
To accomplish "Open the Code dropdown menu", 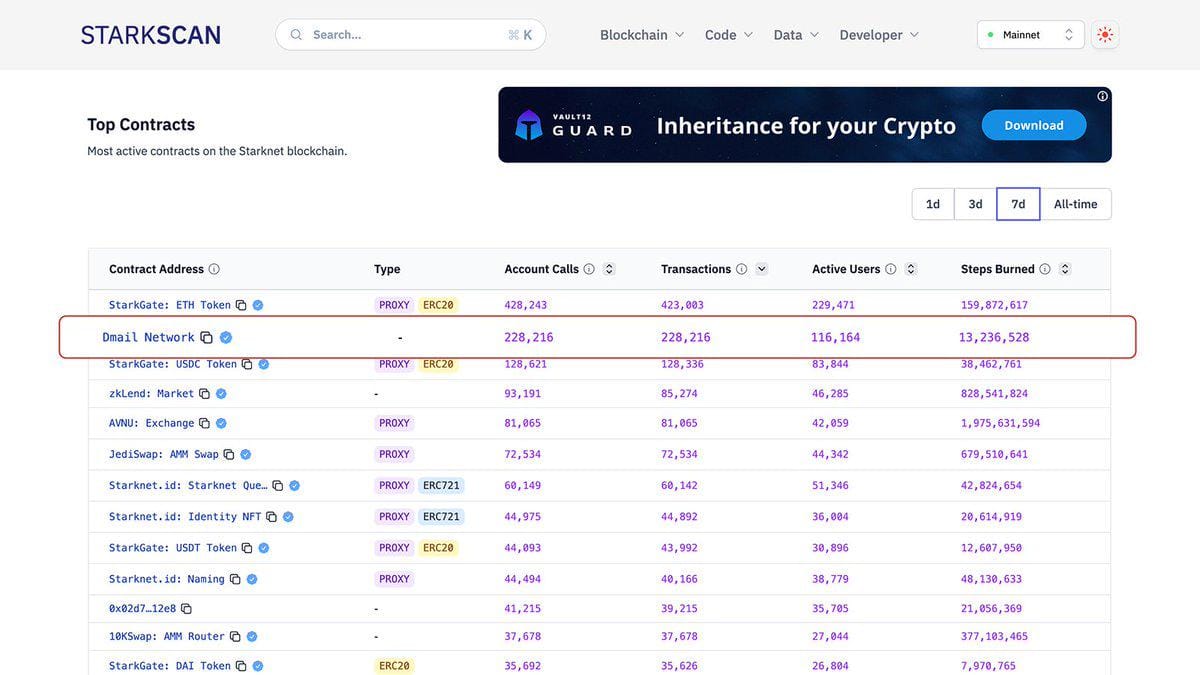I will 729,35.
